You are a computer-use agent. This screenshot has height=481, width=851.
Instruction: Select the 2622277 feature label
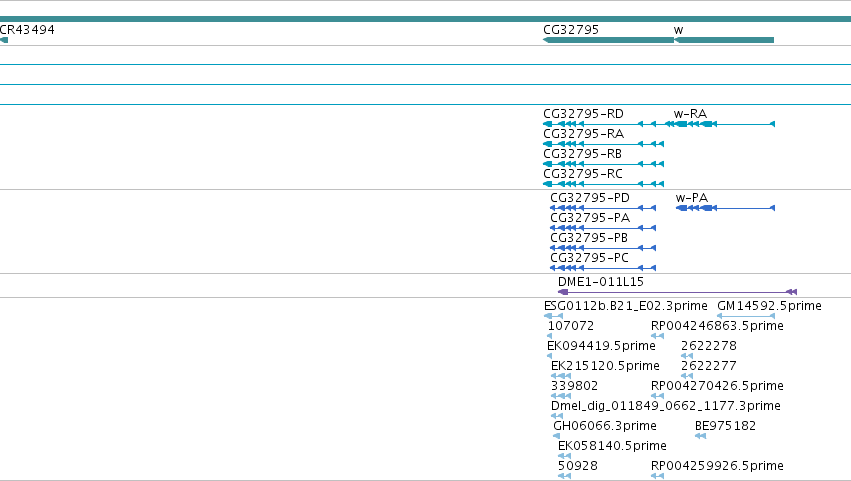coord(709,366)
